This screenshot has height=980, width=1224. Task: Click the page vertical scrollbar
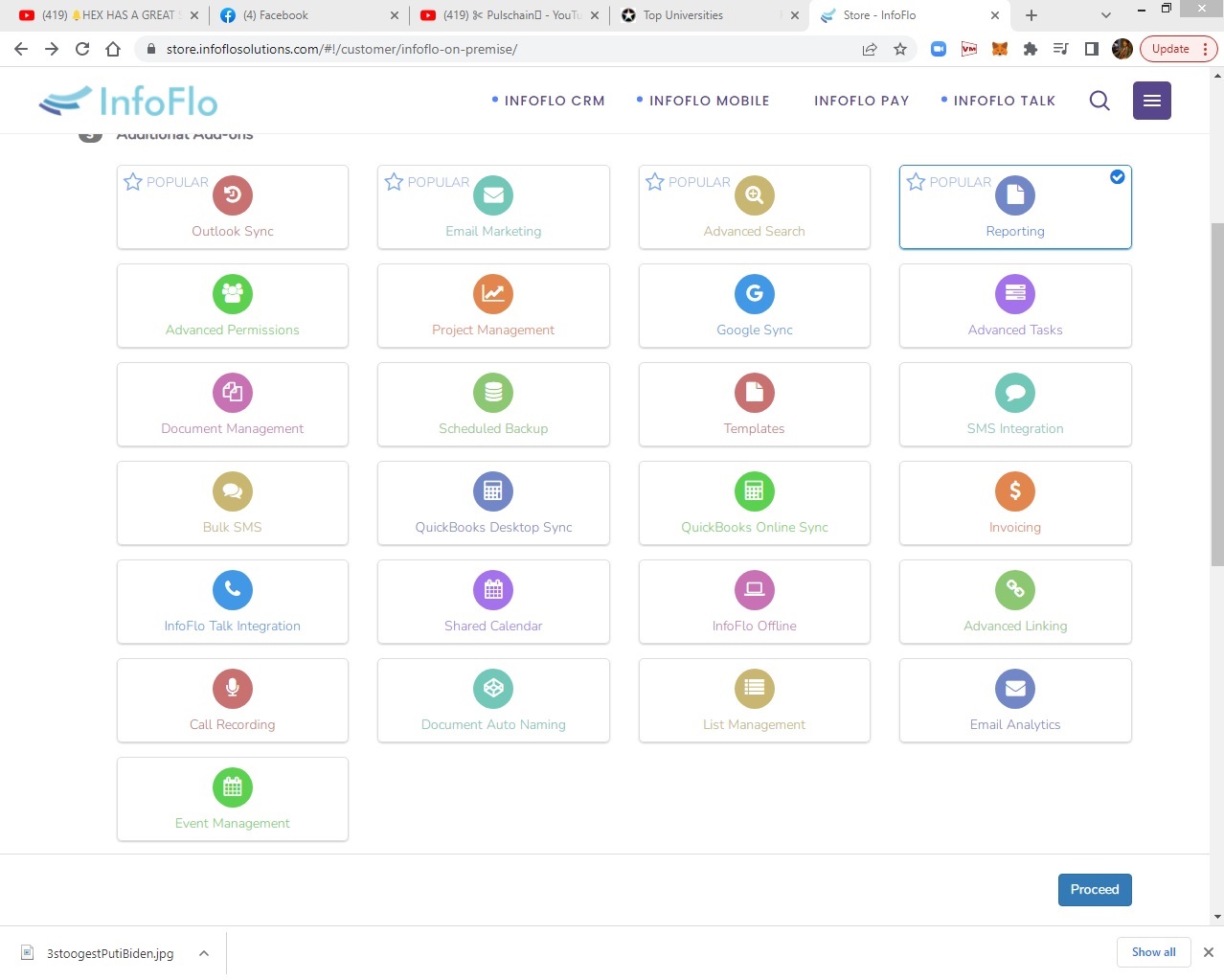[x=1217, y=393]
